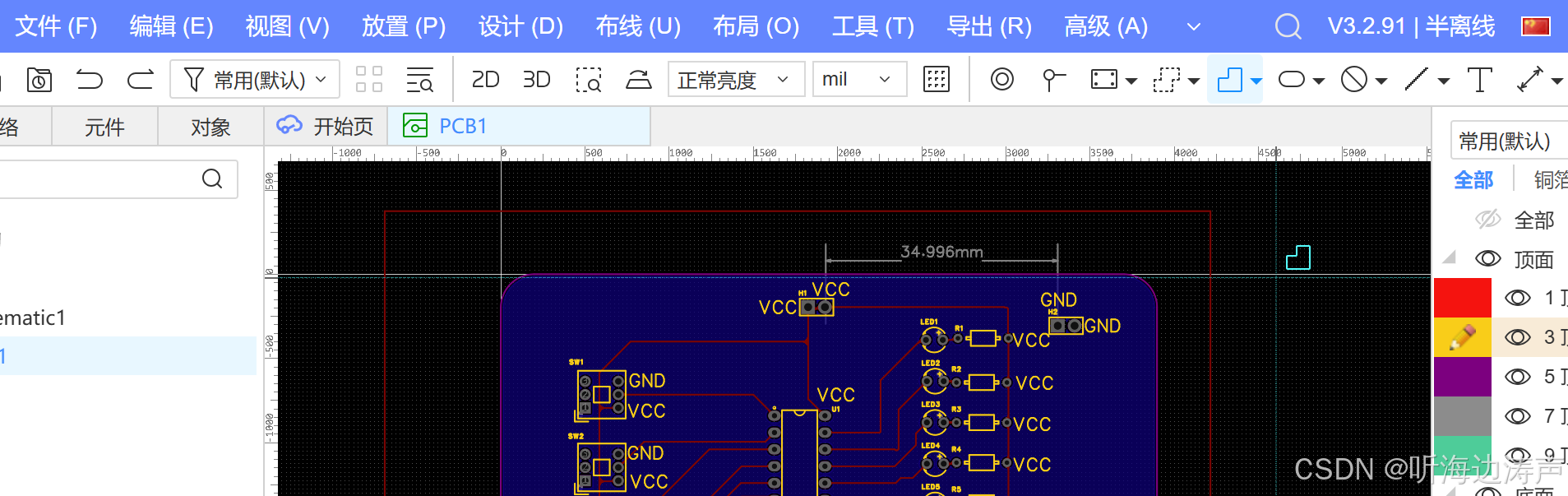1568x496 pixels.
Task: Click the search magnifier in the menu bar
Action: [x=1288, y=26]
